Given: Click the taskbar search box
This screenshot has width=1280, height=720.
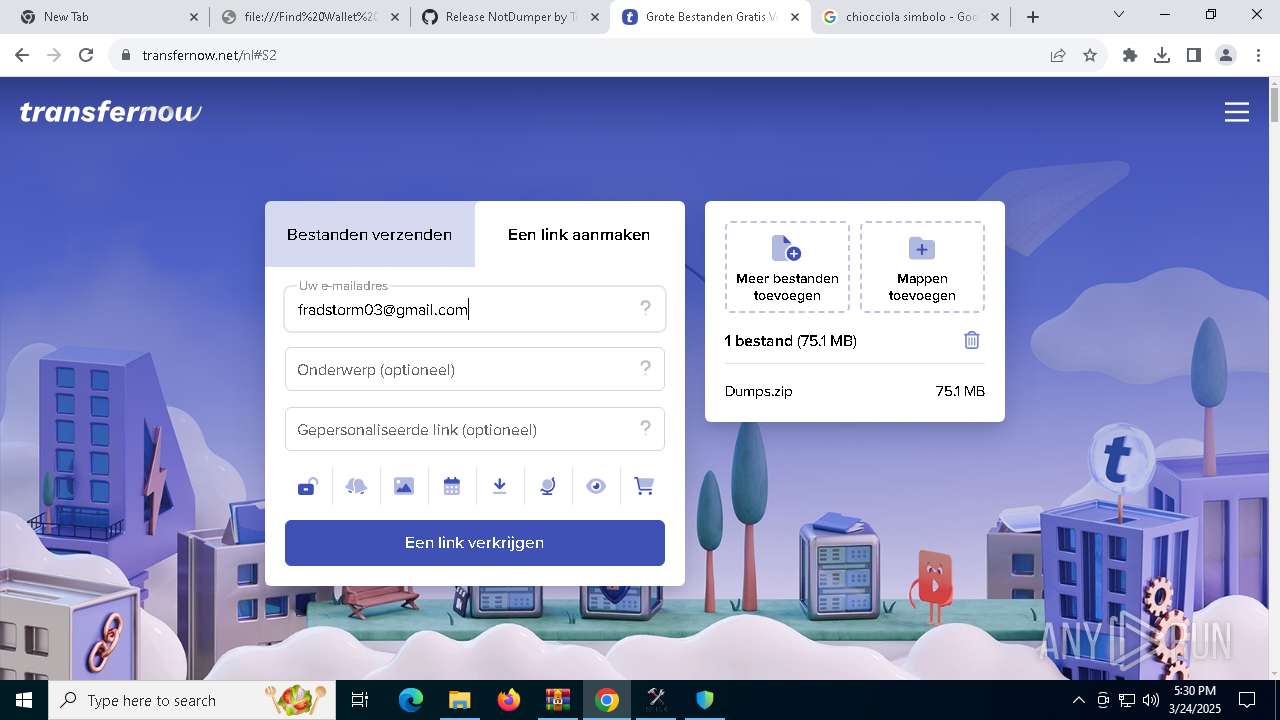Looking at the screenshot, I should (192, 700).
